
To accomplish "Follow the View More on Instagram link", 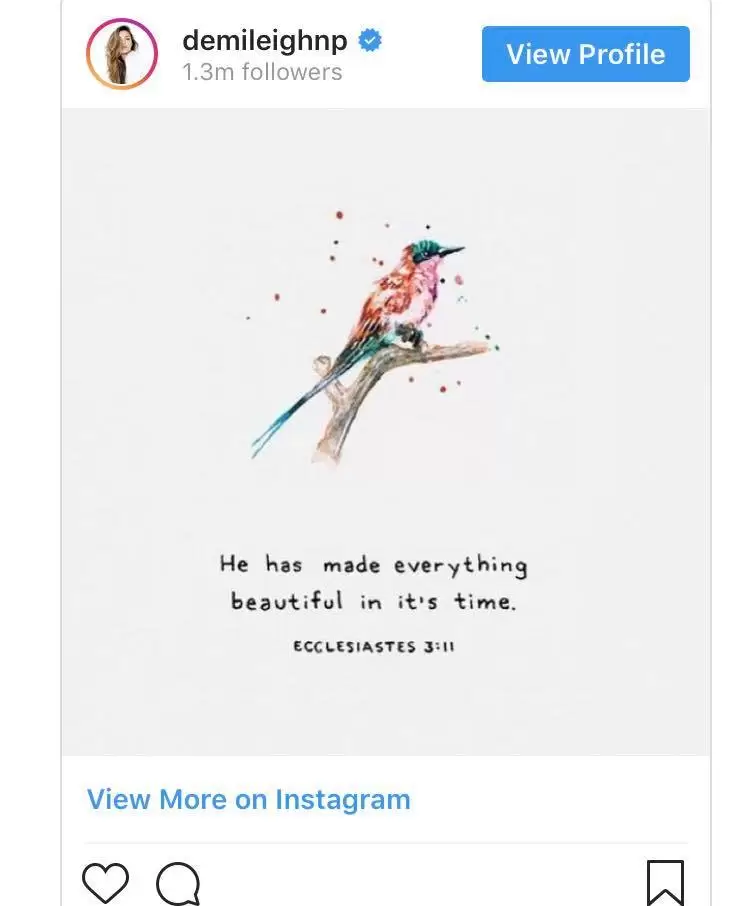I will tap(248, 800).
